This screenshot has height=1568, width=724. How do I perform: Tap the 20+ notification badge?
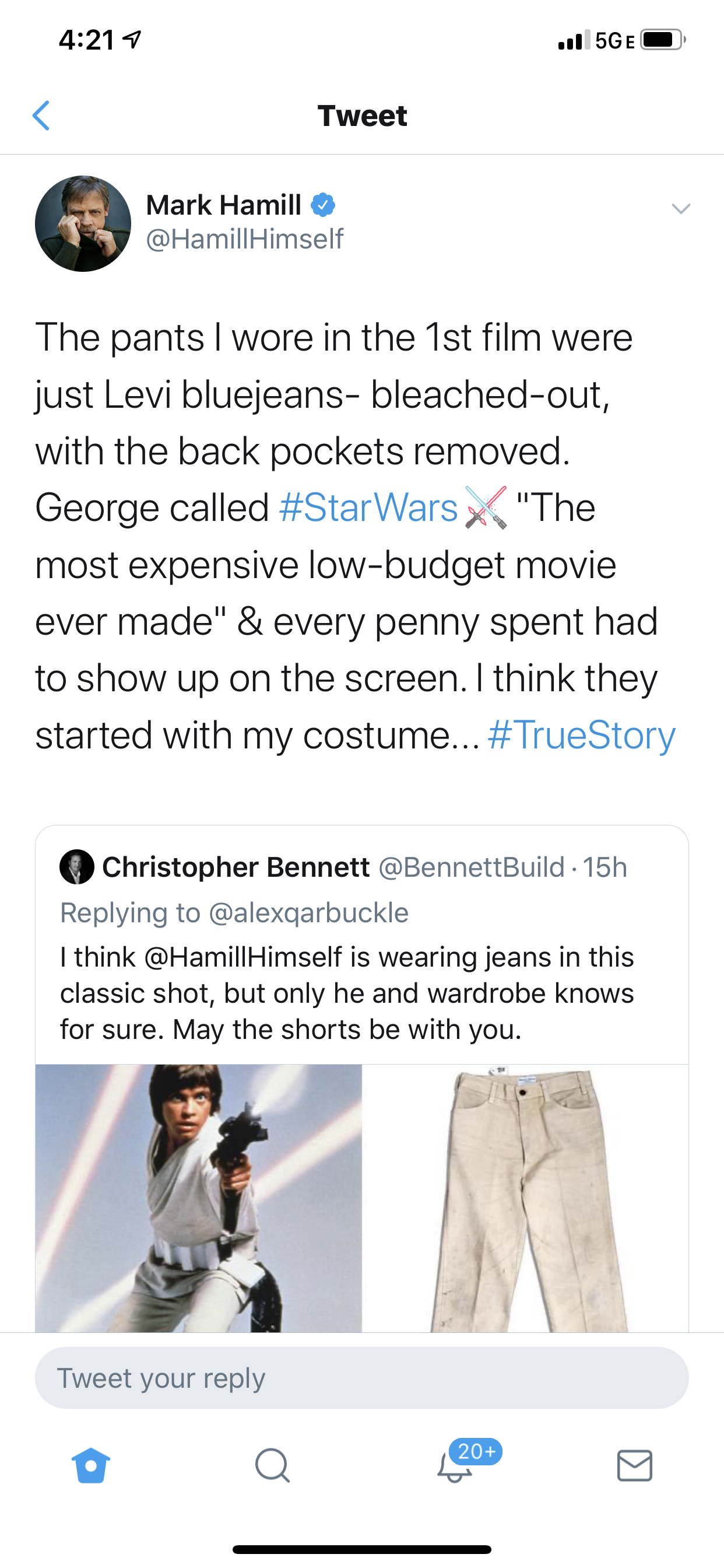pos(476,1451)
